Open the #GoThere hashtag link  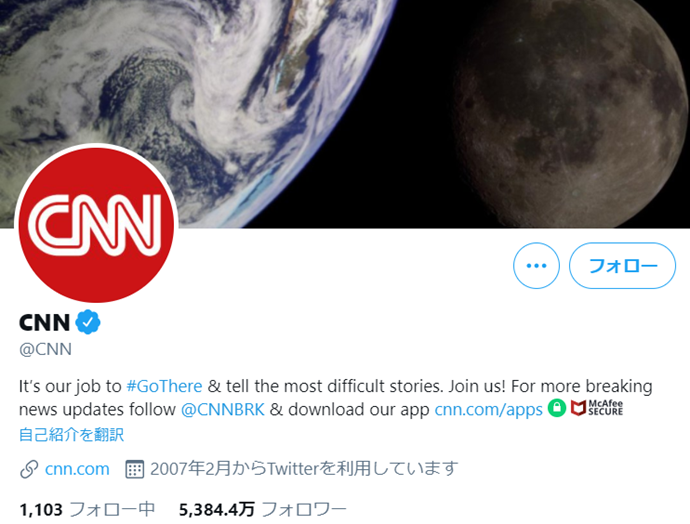tap(164, 386)
